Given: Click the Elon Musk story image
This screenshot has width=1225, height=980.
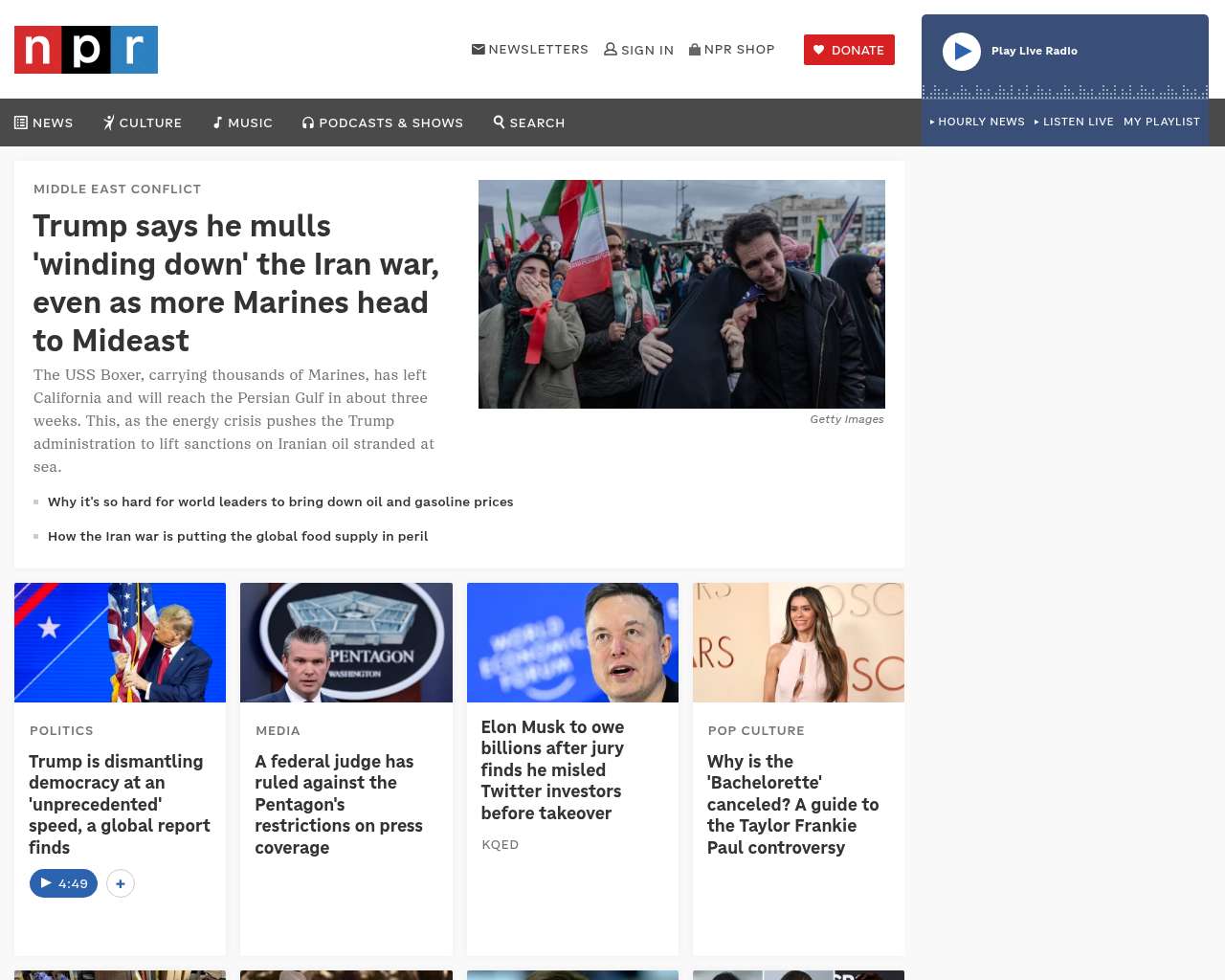Looking at the screenshot, I should 572,642.
